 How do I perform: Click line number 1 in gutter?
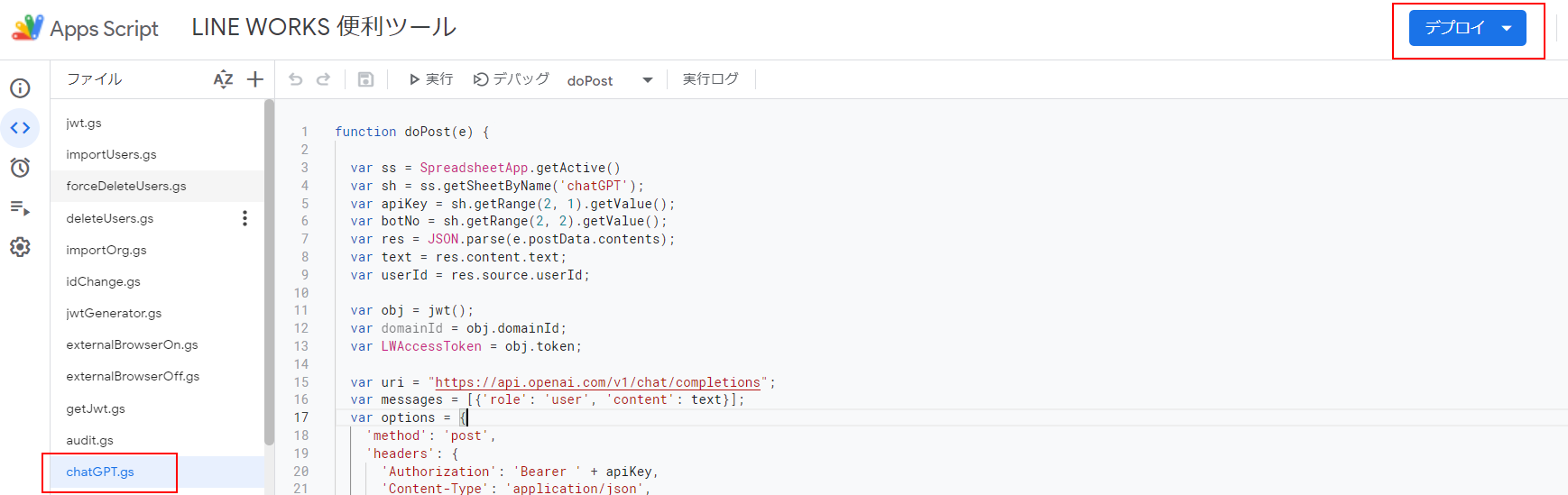[305, 132]
